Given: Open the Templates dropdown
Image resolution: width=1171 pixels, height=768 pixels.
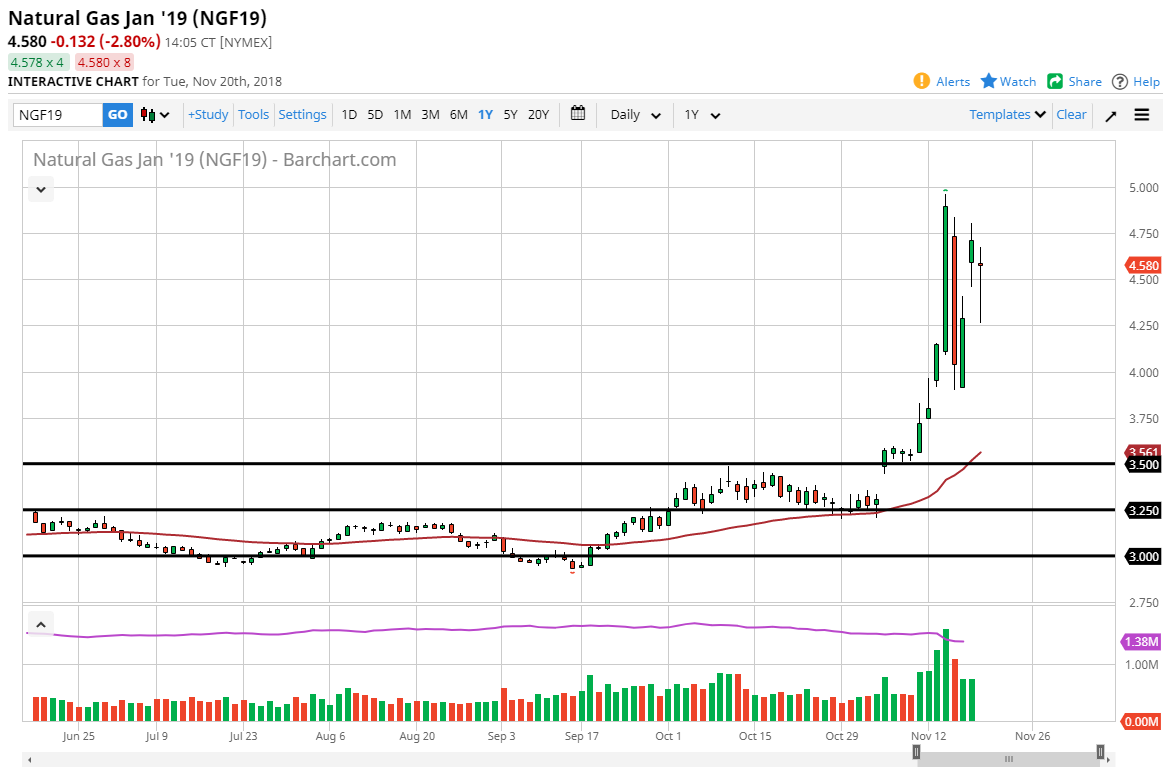Looking at the screenshot, I should pos(1007,115).
